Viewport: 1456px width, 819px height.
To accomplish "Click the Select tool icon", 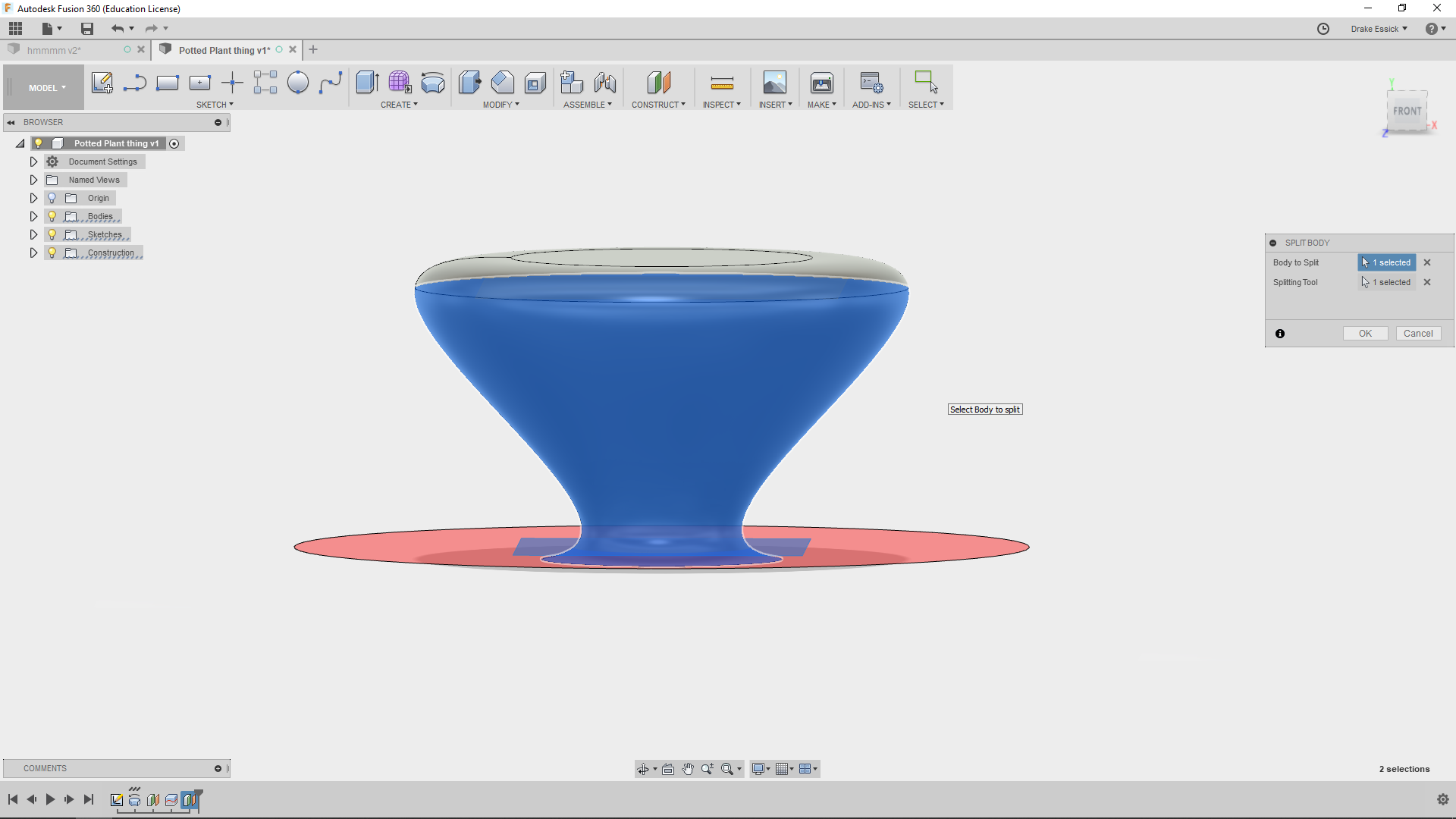I will [926, 83].
